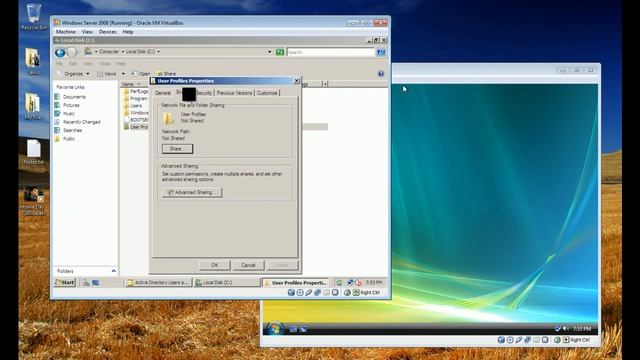Open View menu in VirtualBox window
The width and height of the screenshot is (640, 360).
tap(87, 32)
